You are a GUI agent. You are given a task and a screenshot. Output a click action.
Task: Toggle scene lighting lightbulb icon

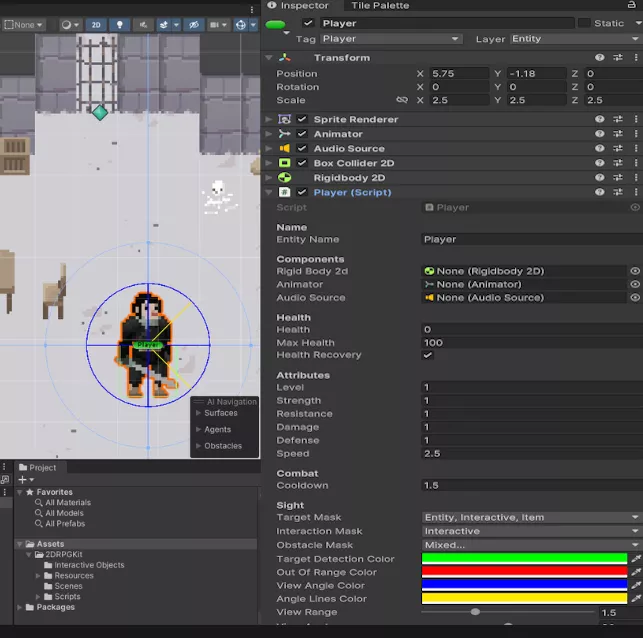pyautogui.click(x=120, y=25)
